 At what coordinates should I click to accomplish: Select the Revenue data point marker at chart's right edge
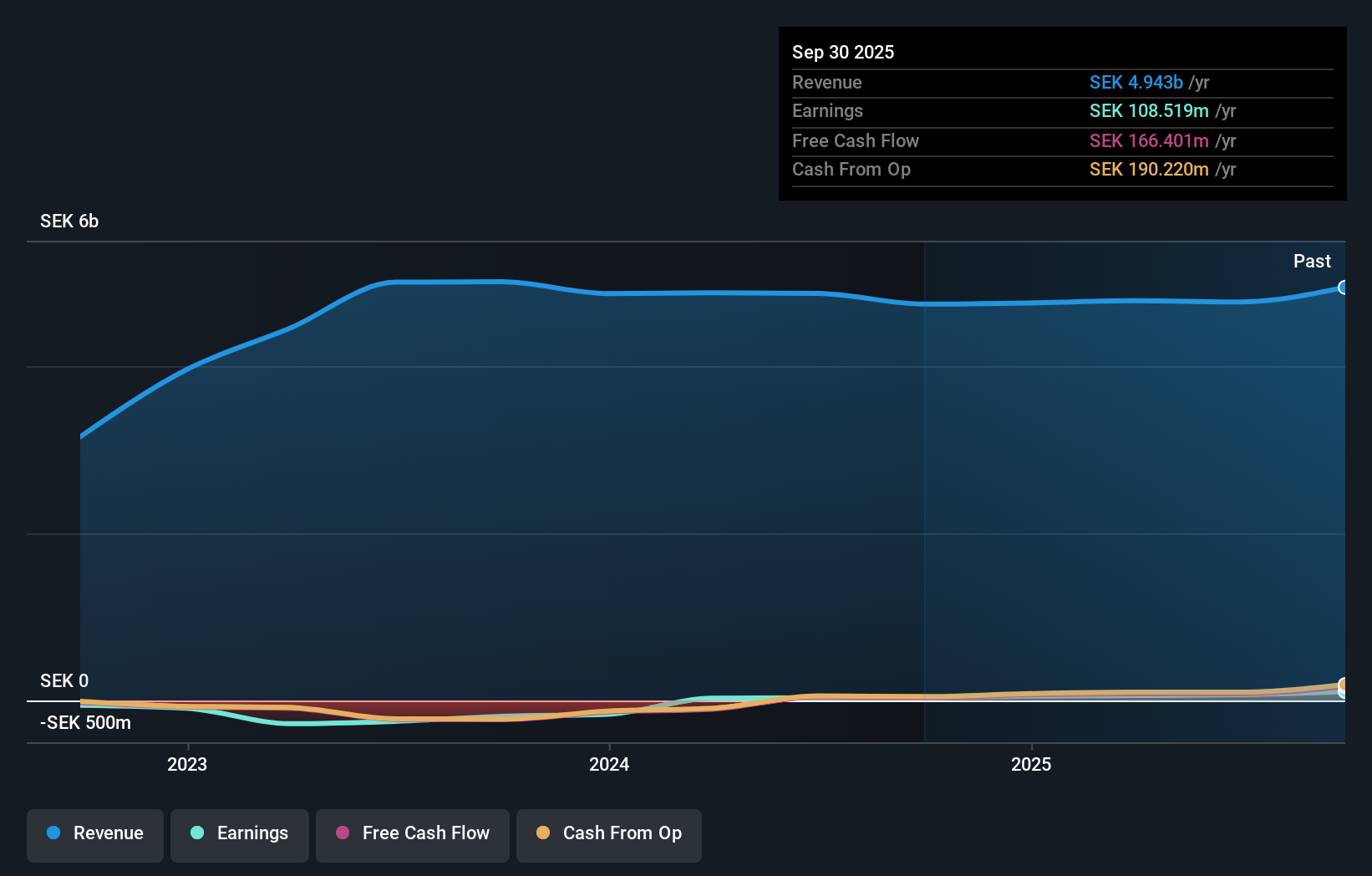[1344, 287]
